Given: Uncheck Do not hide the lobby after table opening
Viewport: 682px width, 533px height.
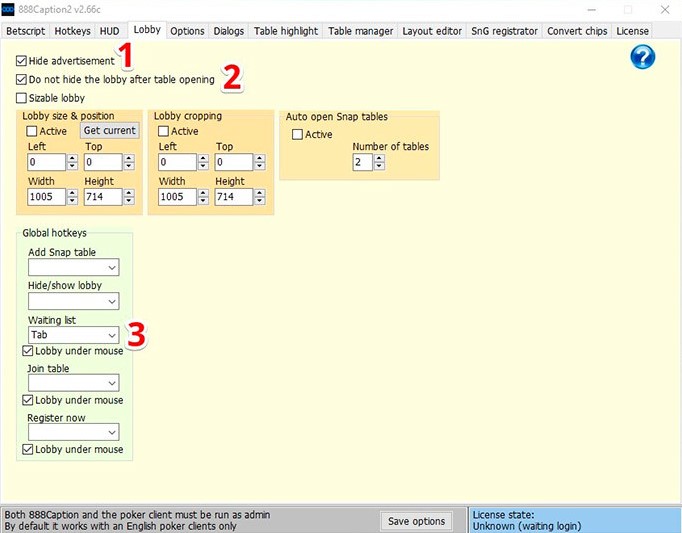Looking at the screenshot, I should point(22,79).
